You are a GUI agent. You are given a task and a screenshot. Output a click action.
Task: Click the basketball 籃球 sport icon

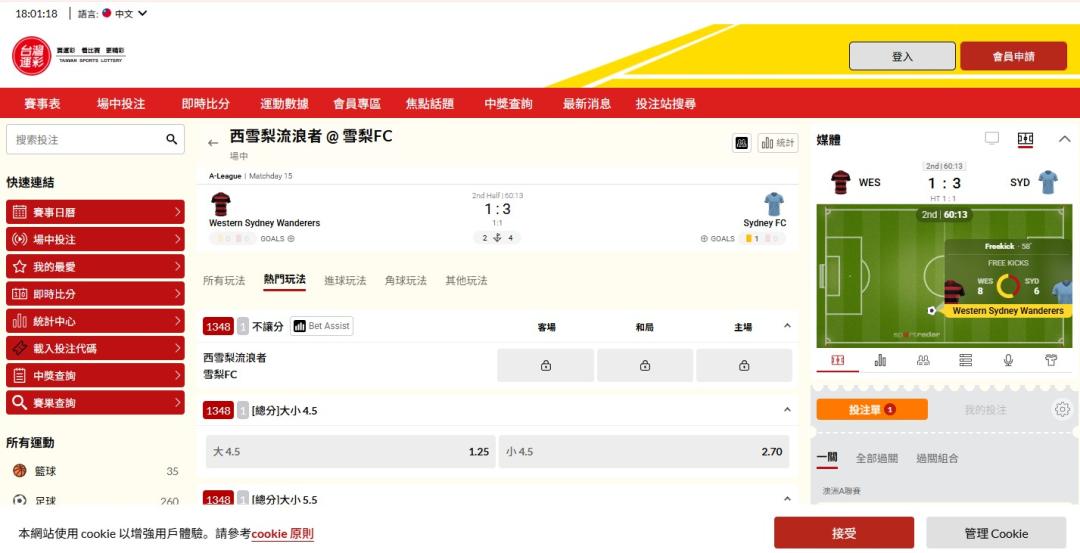click(x=20, y=471)
